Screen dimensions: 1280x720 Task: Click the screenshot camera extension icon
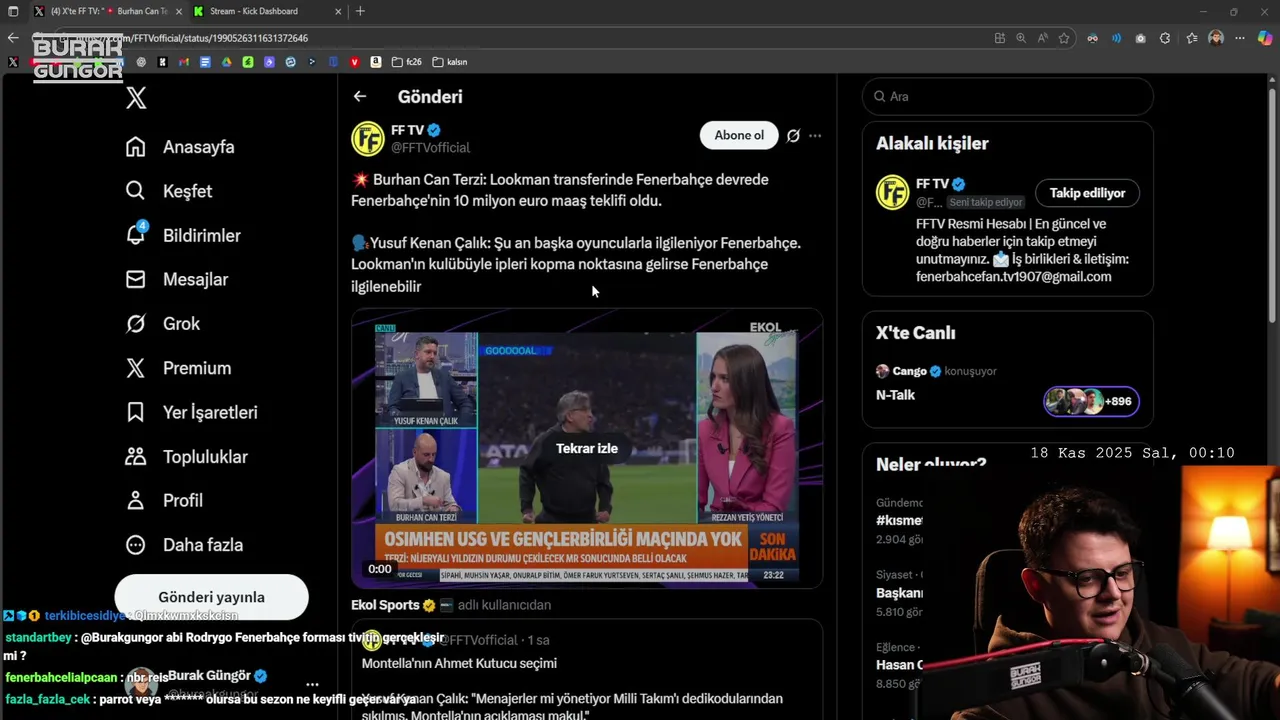(x=1141, y=38)
